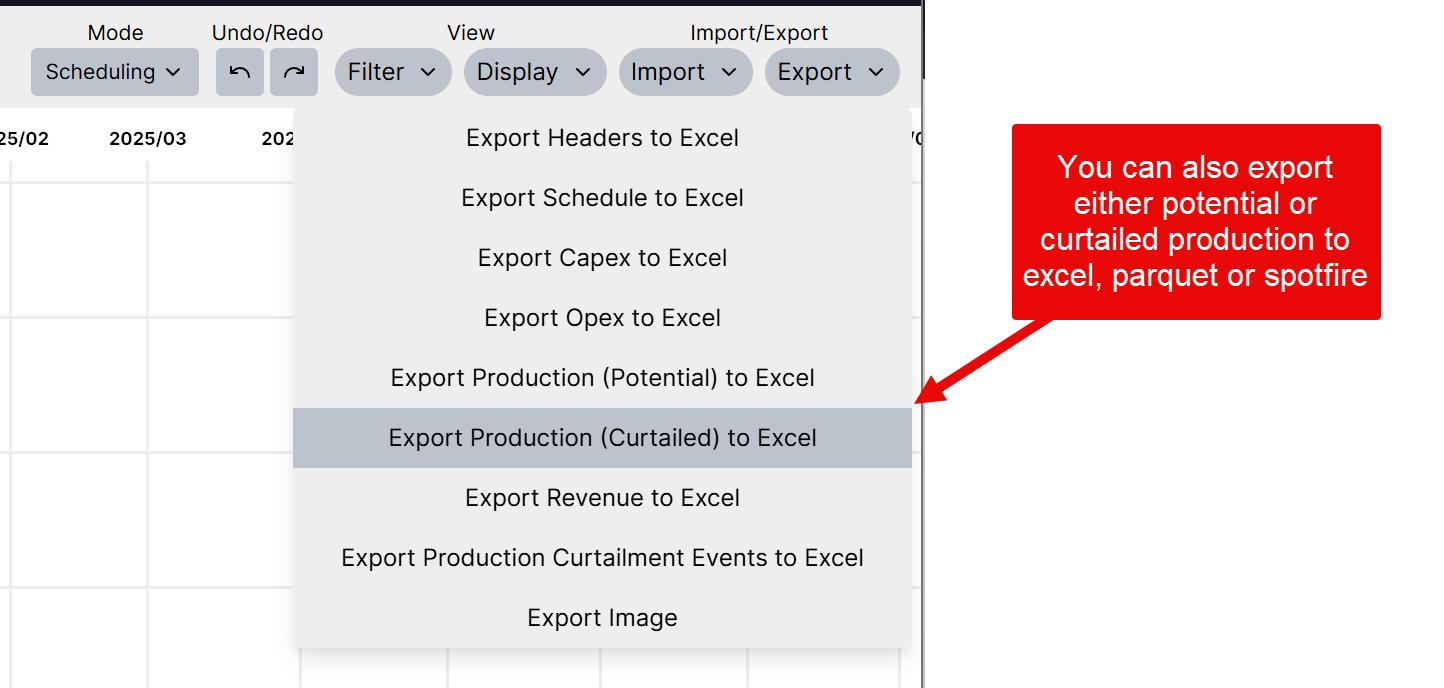Open the Display view dropdown
This screenshot has height=688, width=1444.
coord(534,72)
